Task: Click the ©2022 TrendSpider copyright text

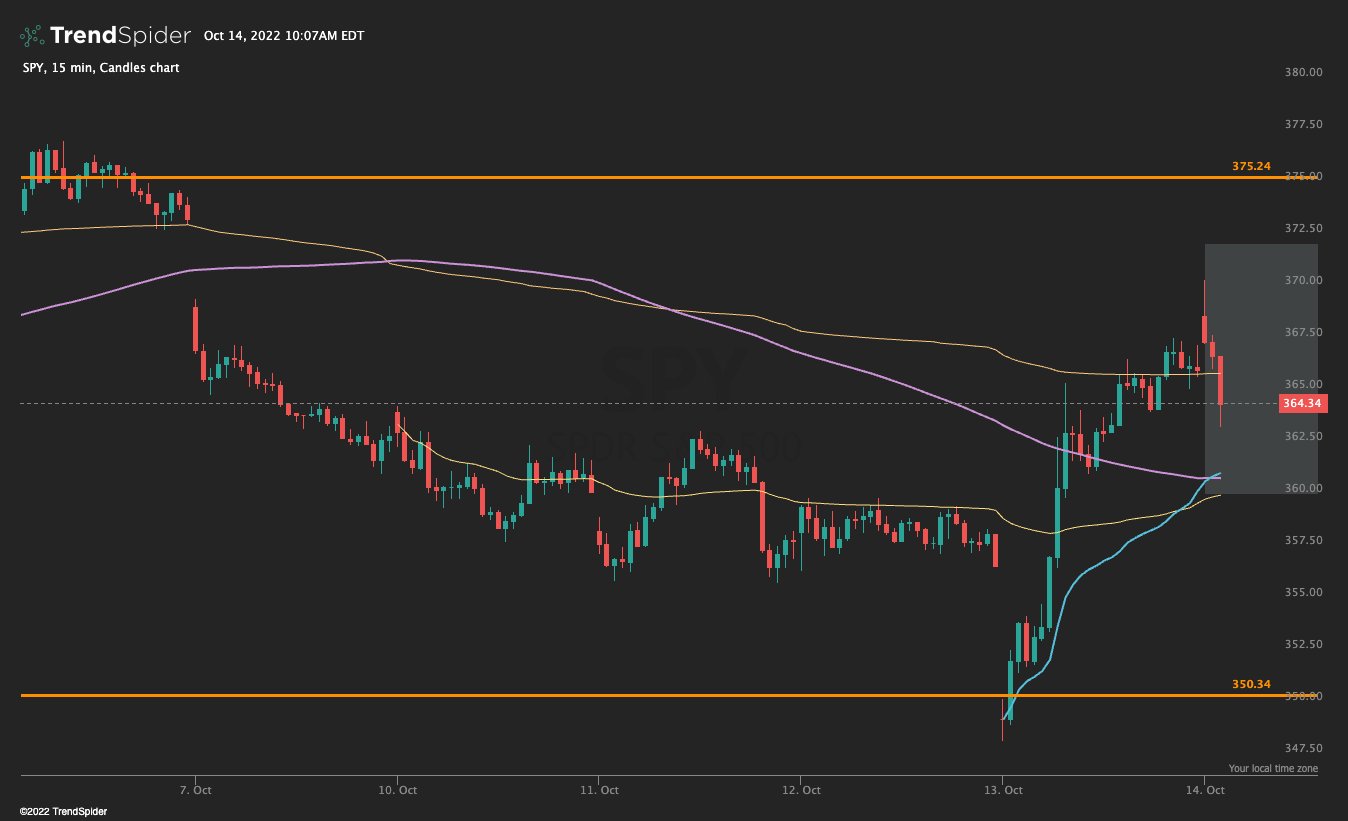Action: (x=63, y=811)
